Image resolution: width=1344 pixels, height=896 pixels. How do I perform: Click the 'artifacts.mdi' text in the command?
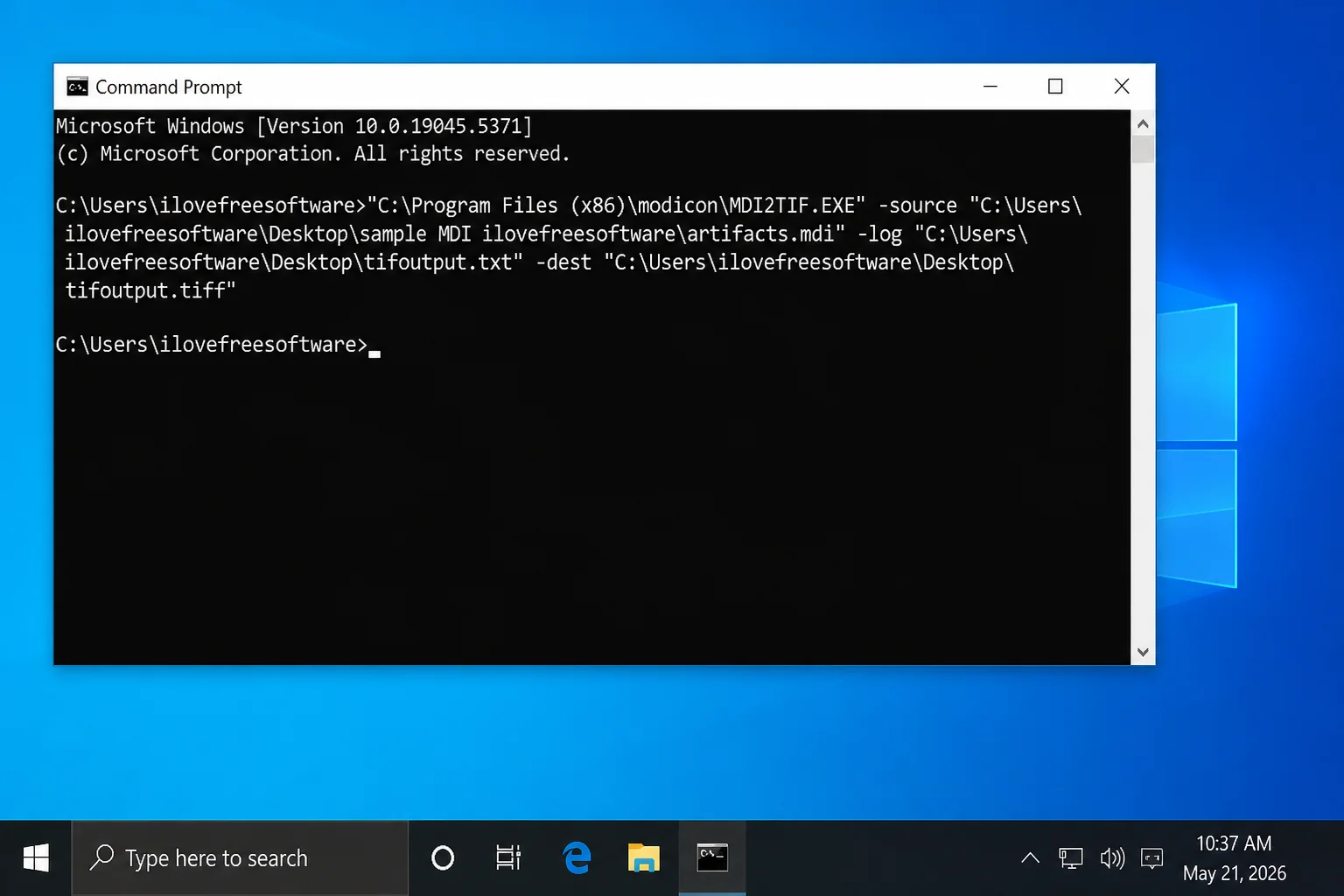point(760,234)
